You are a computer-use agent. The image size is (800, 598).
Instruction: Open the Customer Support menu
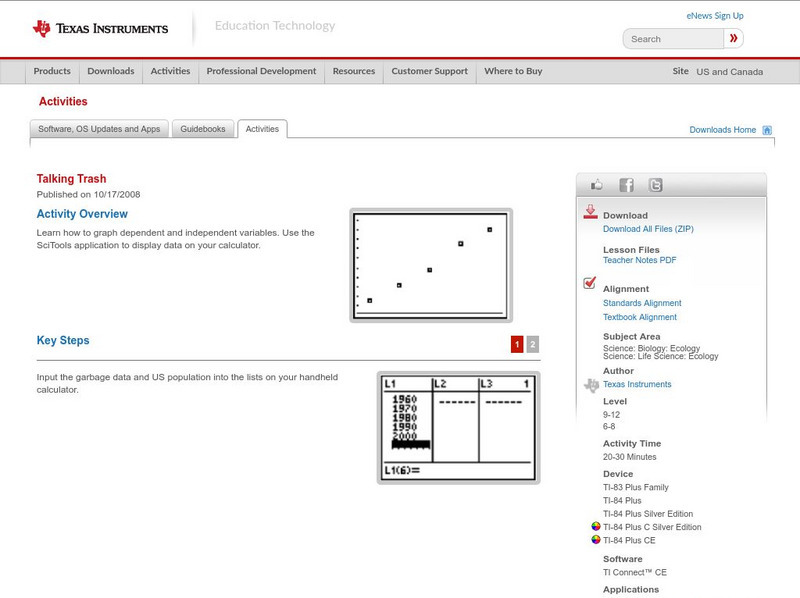pos(428,71)
